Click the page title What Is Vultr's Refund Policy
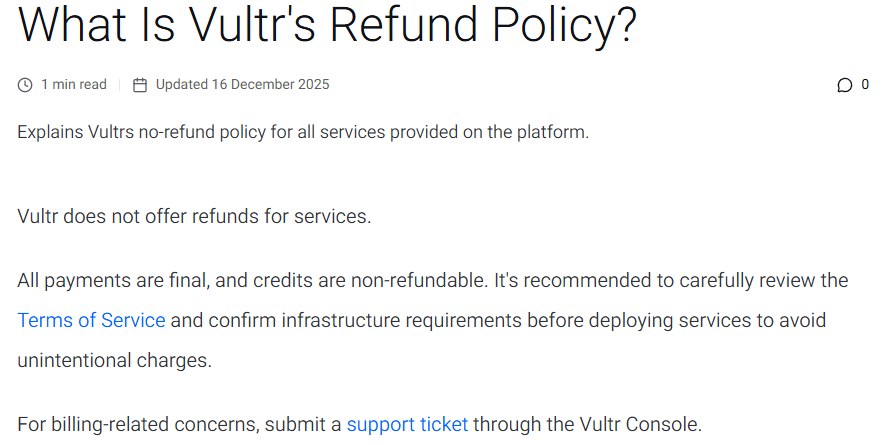Viewport: 885px width, 445px height. point(327,25)
